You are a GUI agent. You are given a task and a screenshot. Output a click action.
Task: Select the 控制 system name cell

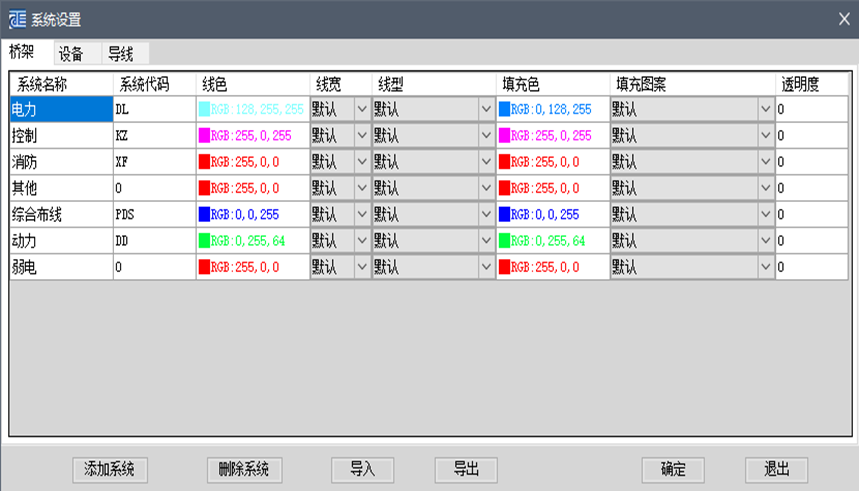point(61,135)
